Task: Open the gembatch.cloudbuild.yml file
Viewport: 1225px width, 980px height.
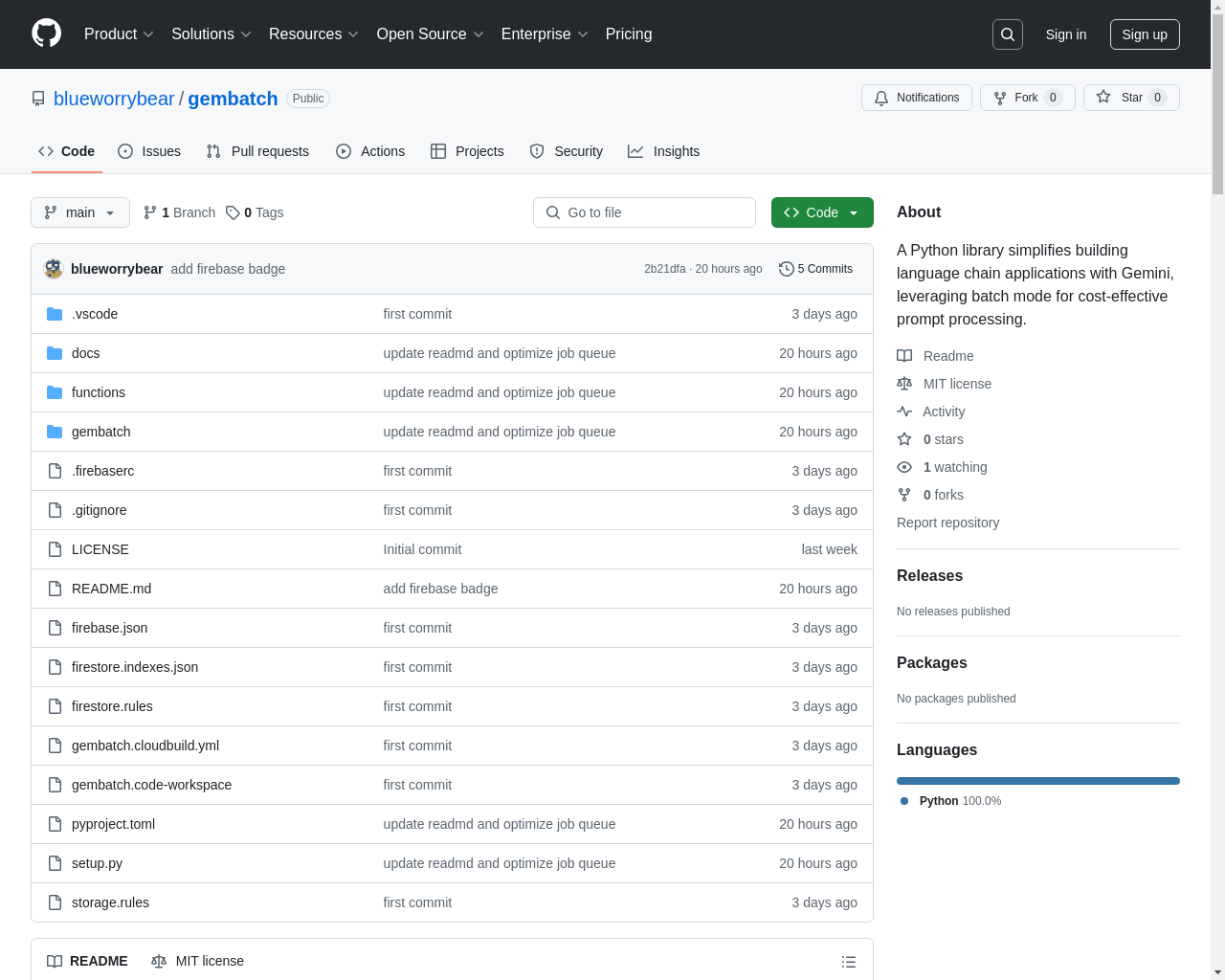Action: (145, 746)
